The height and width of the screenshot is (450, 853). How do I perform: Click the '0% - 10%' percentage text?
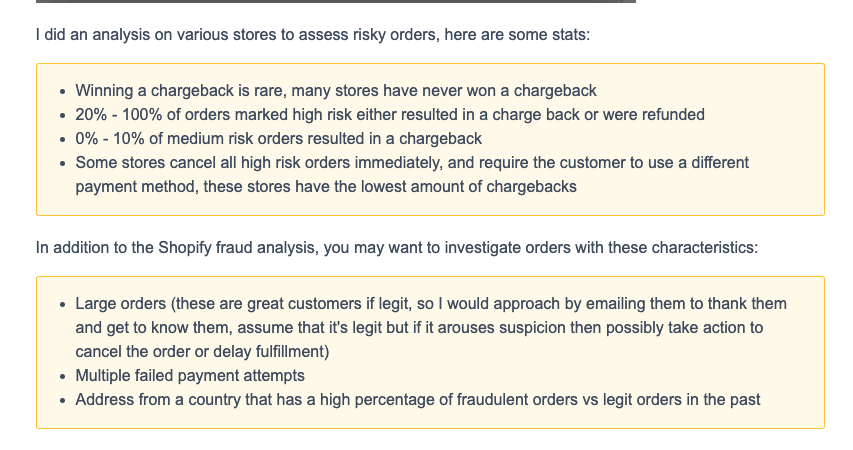pos(109,139)
